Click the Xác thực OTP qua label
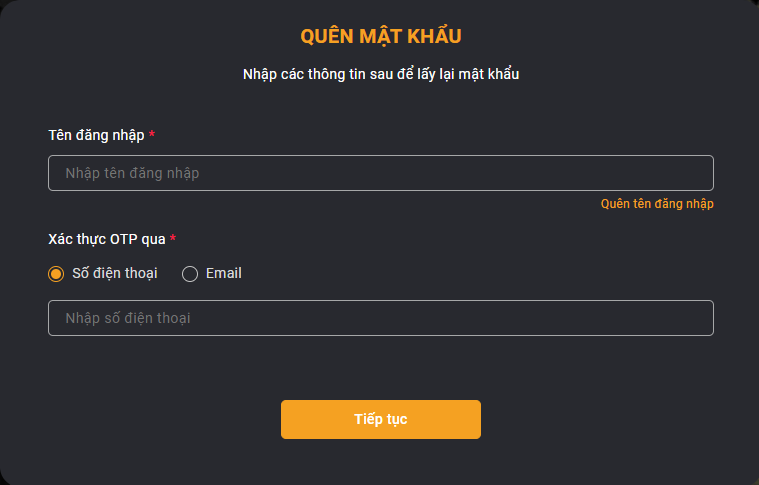Screen dimensions: 759x485 107,239
